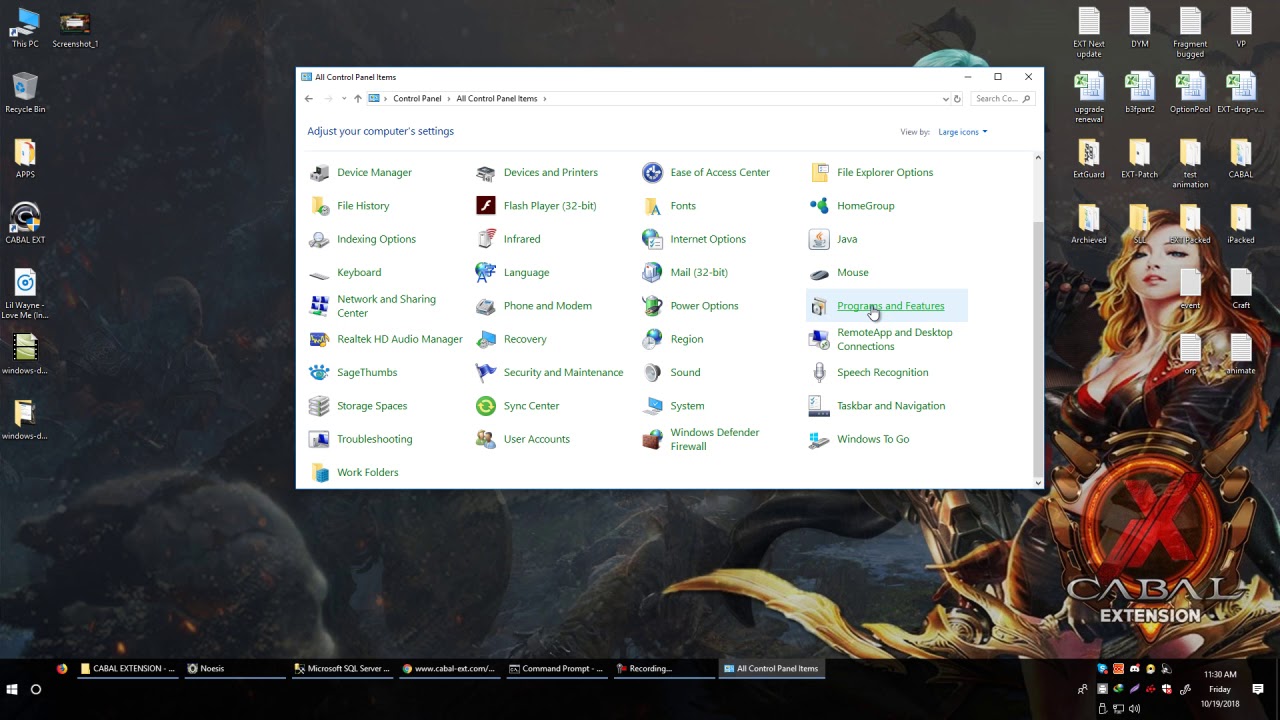Click the Fonts icon
The image size is (1280, 720).
pyautogui.click(x=653, y=206)
